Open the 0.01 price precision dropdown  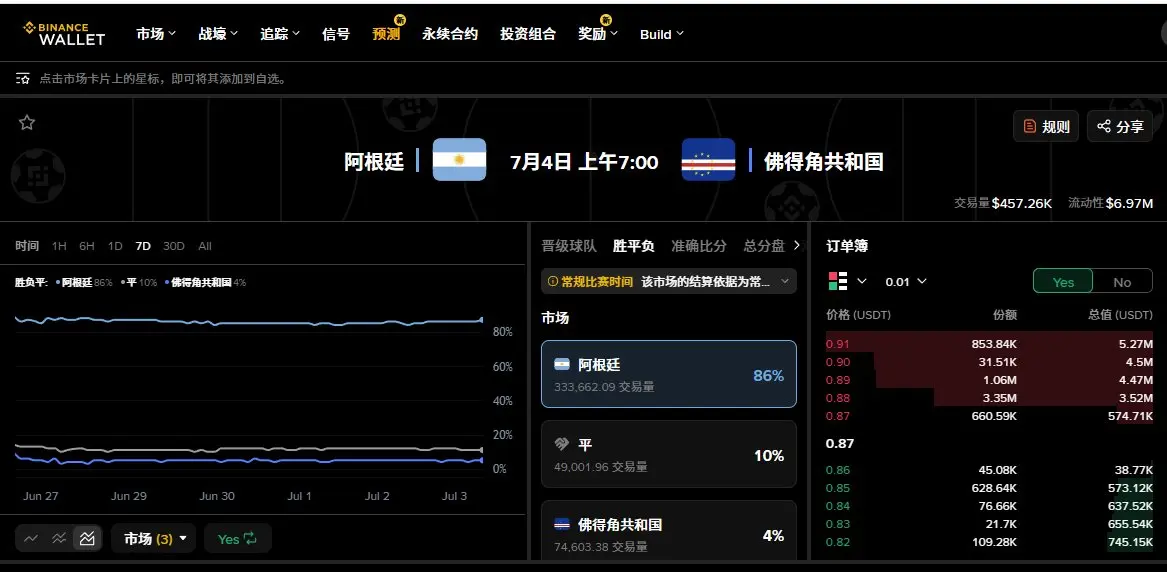(x=906, y=281)
